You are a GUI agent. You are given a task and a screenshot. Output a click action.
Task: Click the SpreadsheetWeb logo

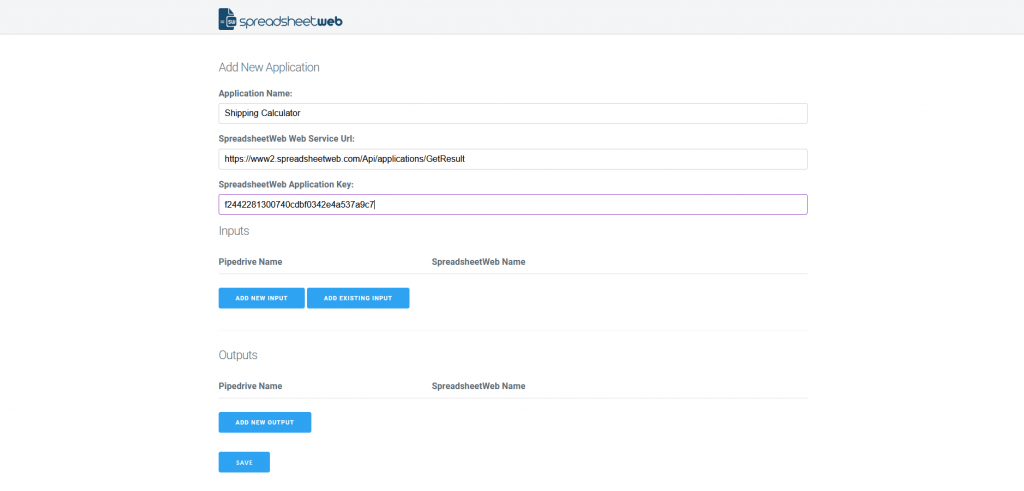click(x=280, y=19)
